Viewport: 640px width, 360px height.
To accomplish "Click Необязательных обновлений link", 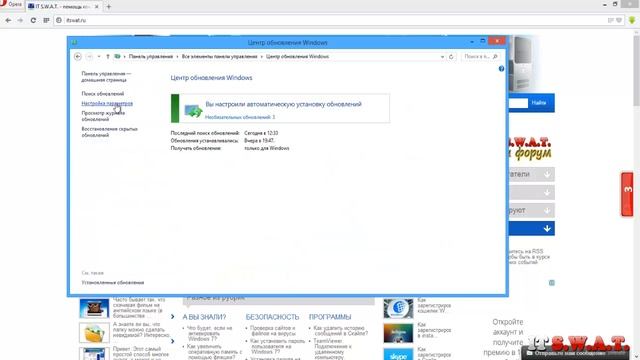I will [x=240, y=117].
